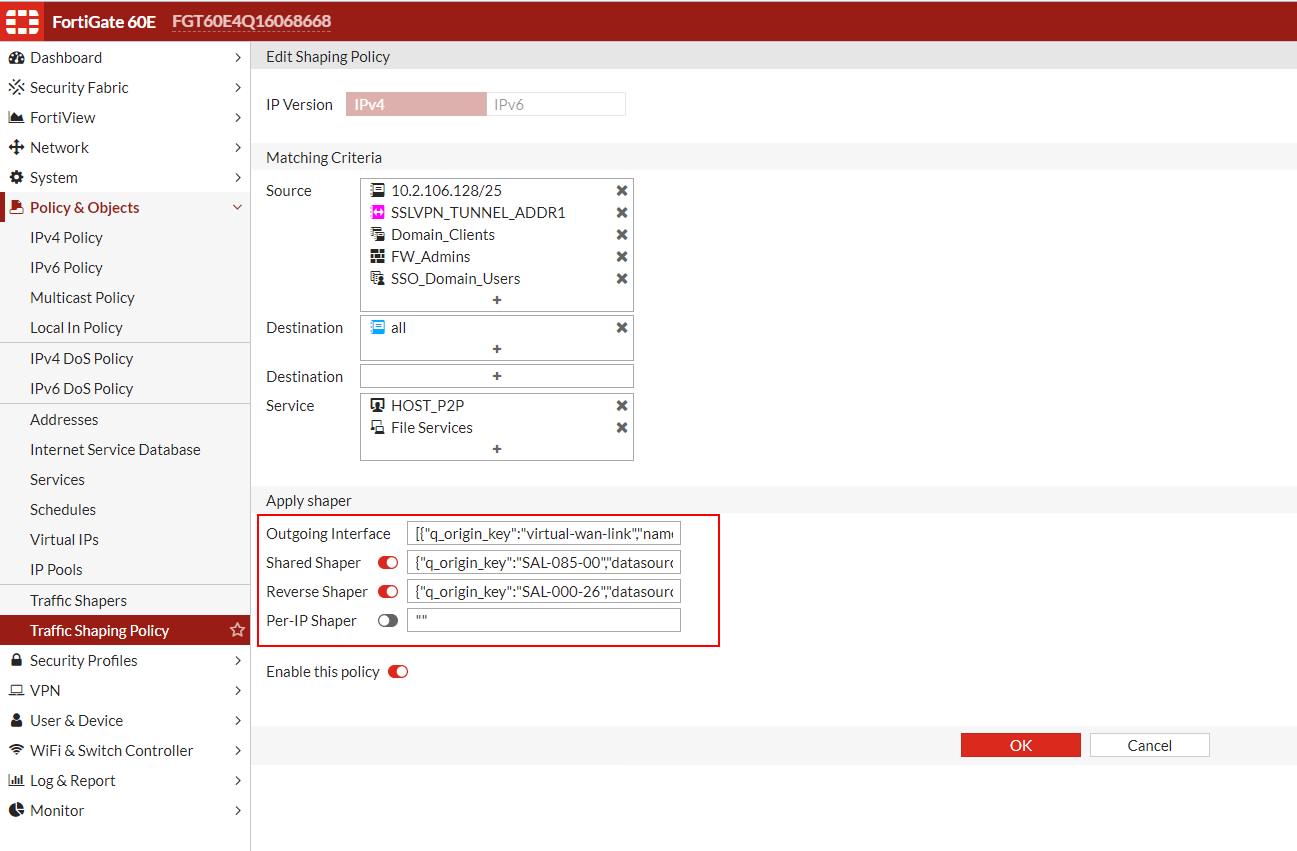This screenshot has width=1297, height=851.
Task: Toggle the Shared Shaper switch
Action: (x=388, y=563)
